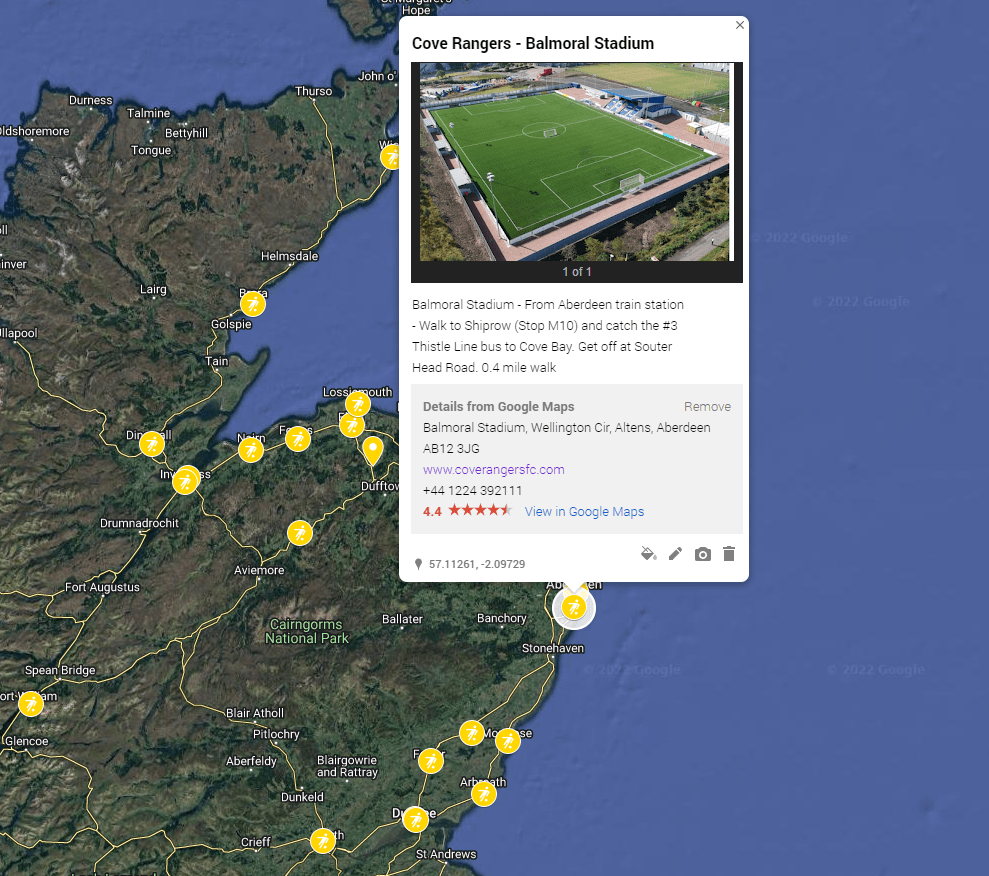This screenshot has width=989, height=876.
Task: Select the stadium marker near Inverness
Action: point(186,481)
